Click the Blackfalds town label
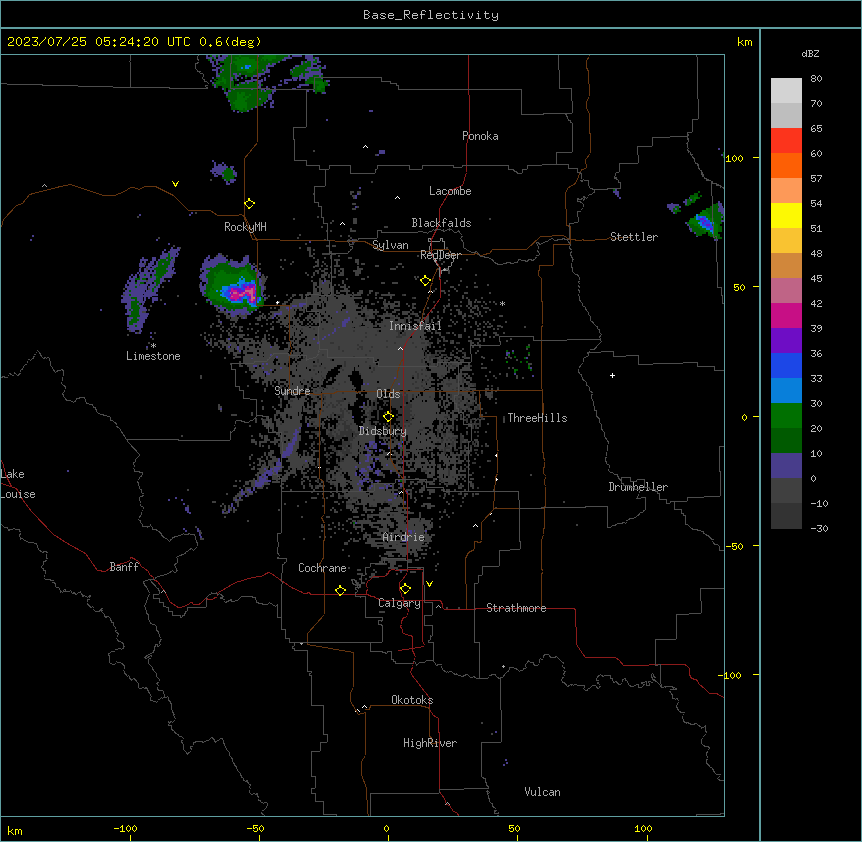This screenshot has width=862, height=842. 441,223
